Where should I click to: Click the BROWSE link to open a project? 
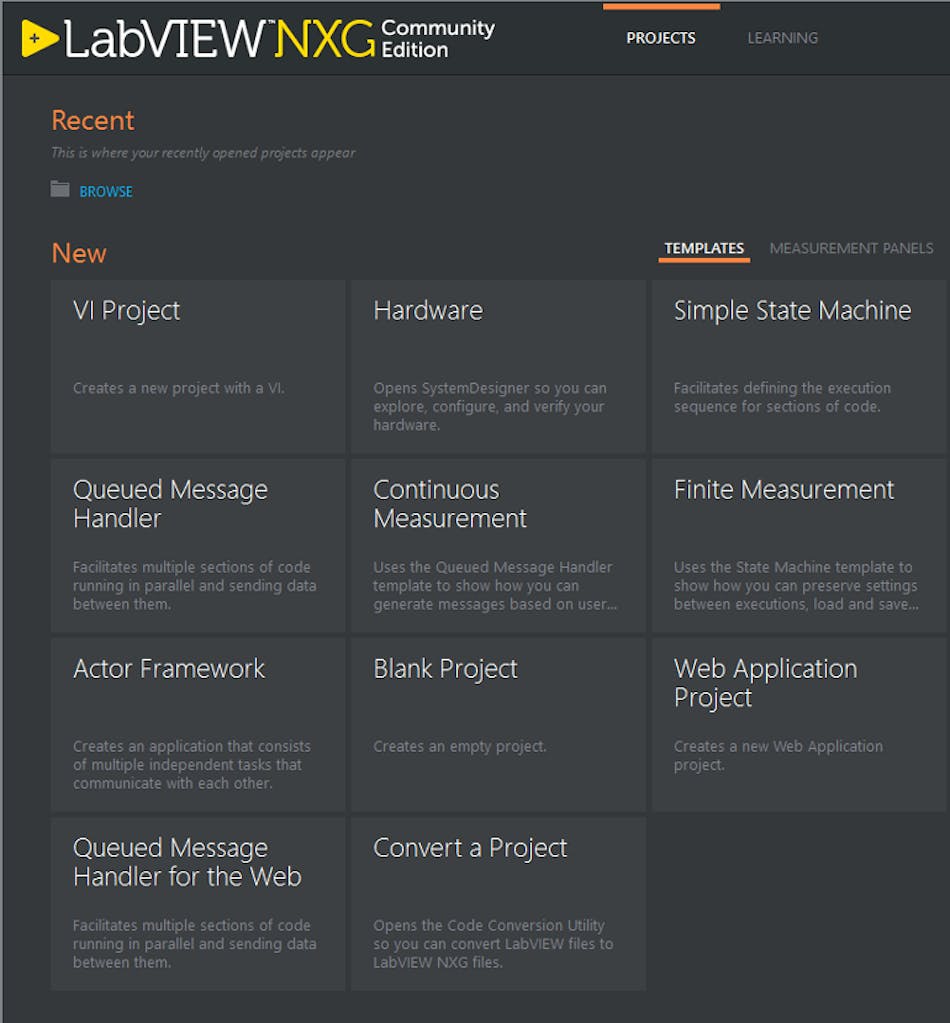pos(106,191)
